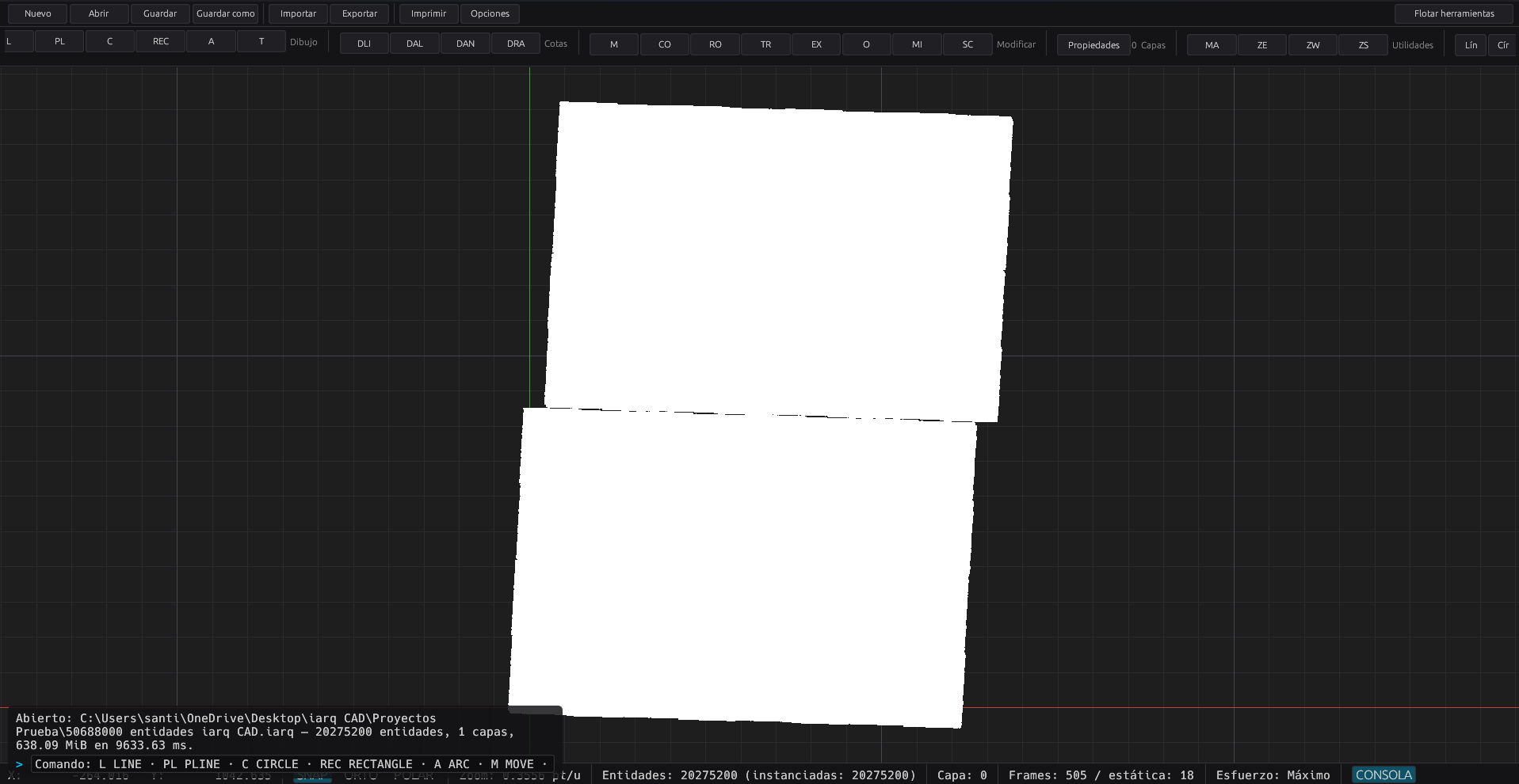Screen dimensions: 1519x784
Task: Click 'Esfuerzo: Máximo' status entry
Action: [x=1273, y=775]
